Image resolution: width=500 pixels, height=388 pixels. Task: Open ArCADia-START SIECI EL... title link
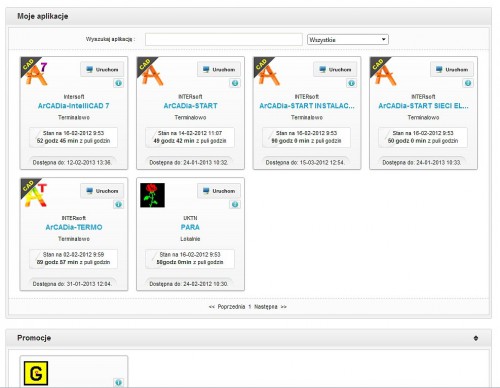point(423,106)
